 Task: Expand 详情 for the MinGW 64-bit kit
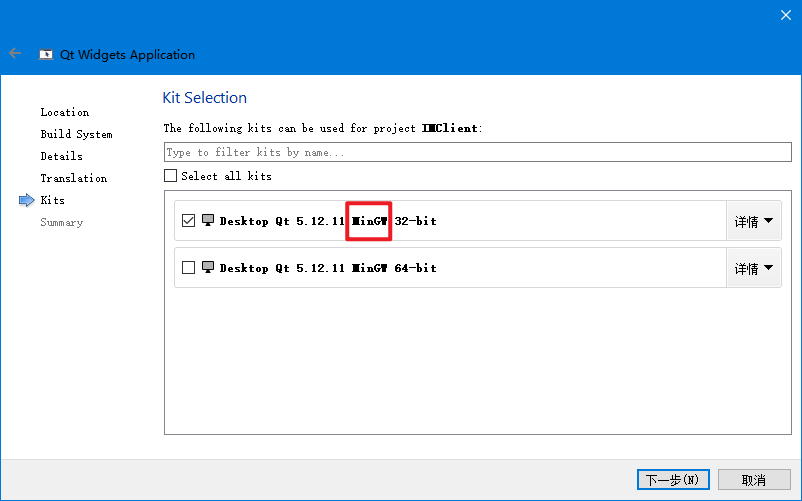(753, 268)
